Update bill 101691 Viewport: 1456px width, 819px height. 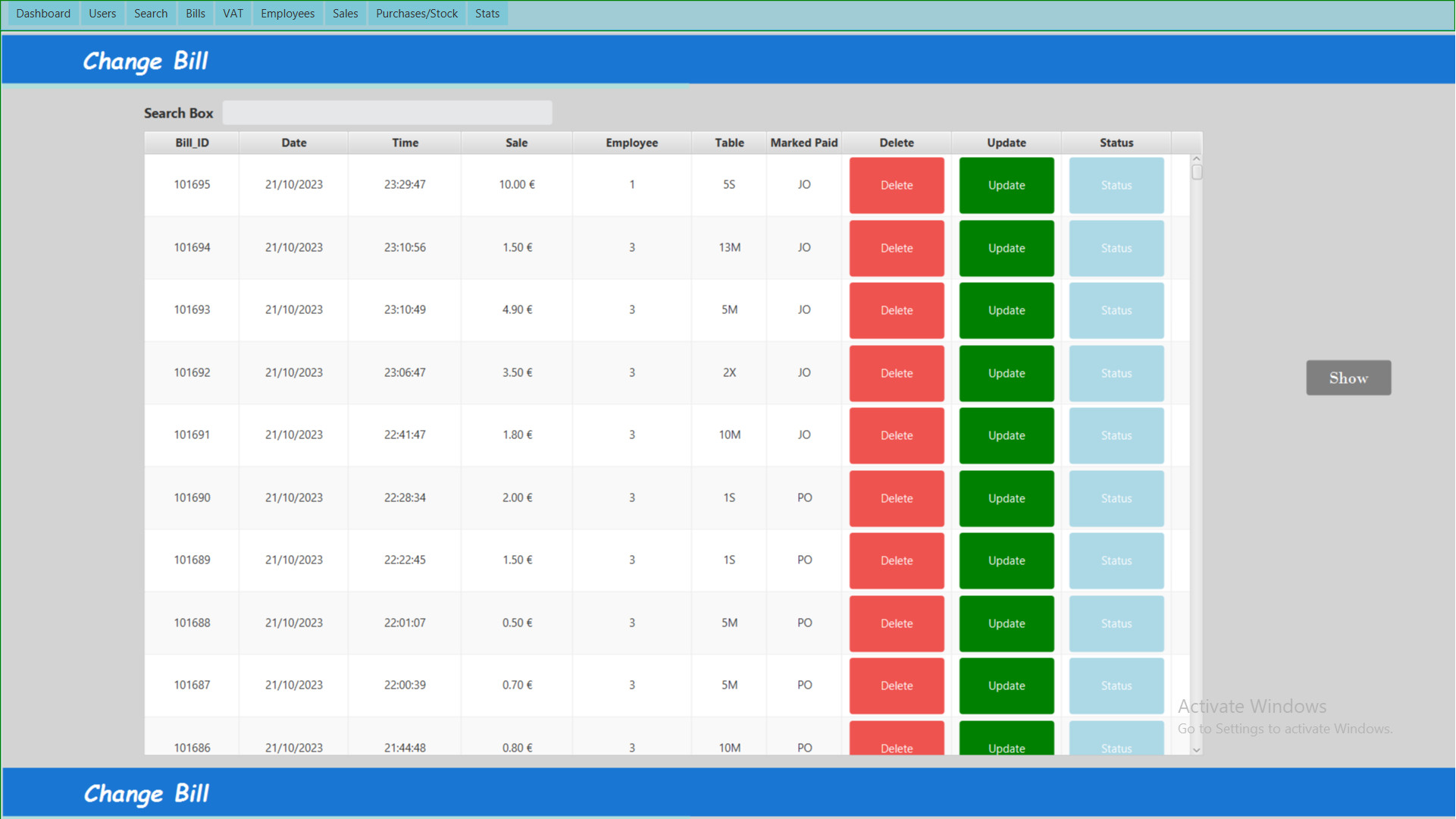tap(1006, 435)
